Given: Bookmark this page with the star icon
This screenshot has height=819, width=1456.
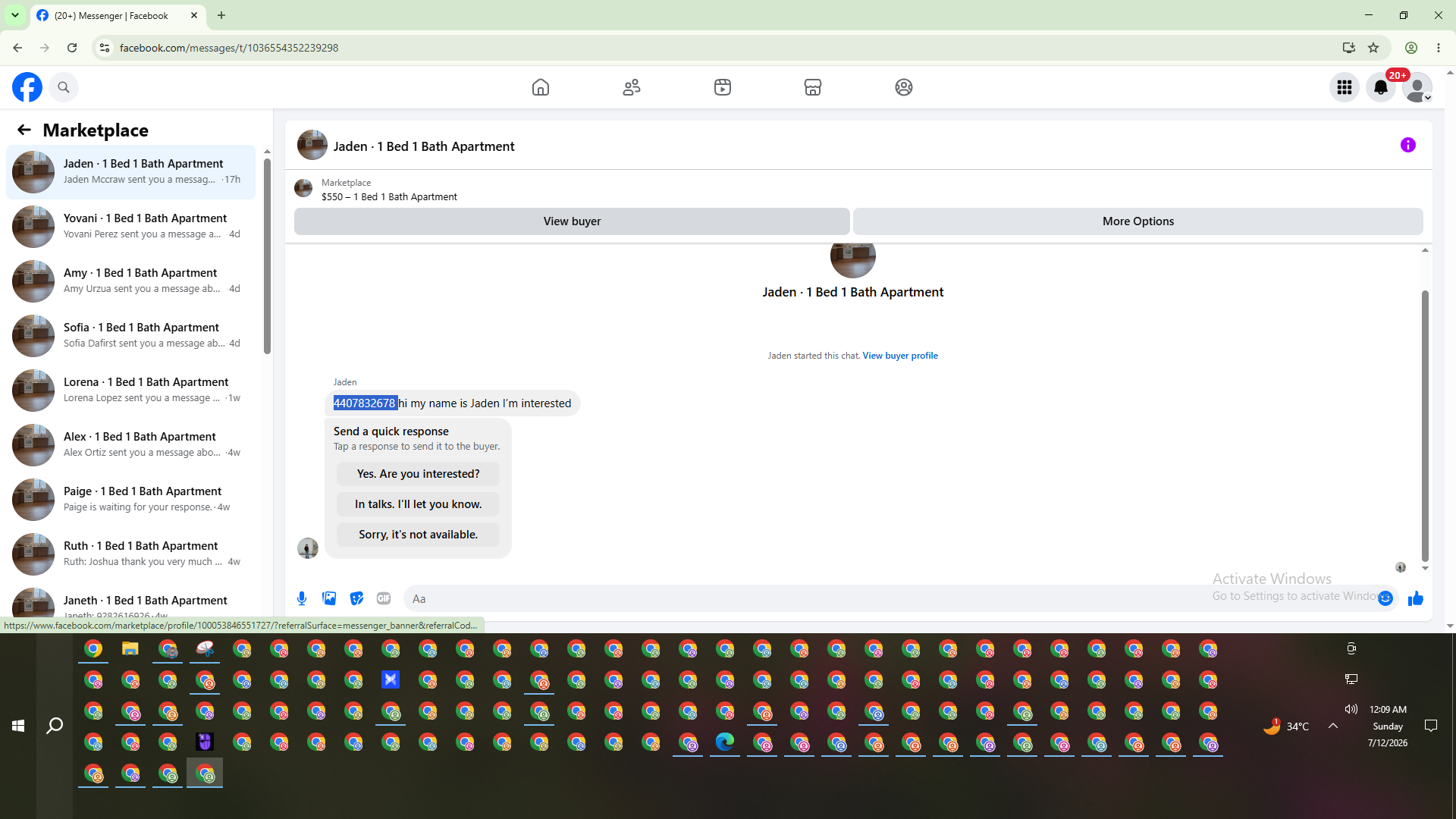Looking at the screenshot, I should (1373, 48).
